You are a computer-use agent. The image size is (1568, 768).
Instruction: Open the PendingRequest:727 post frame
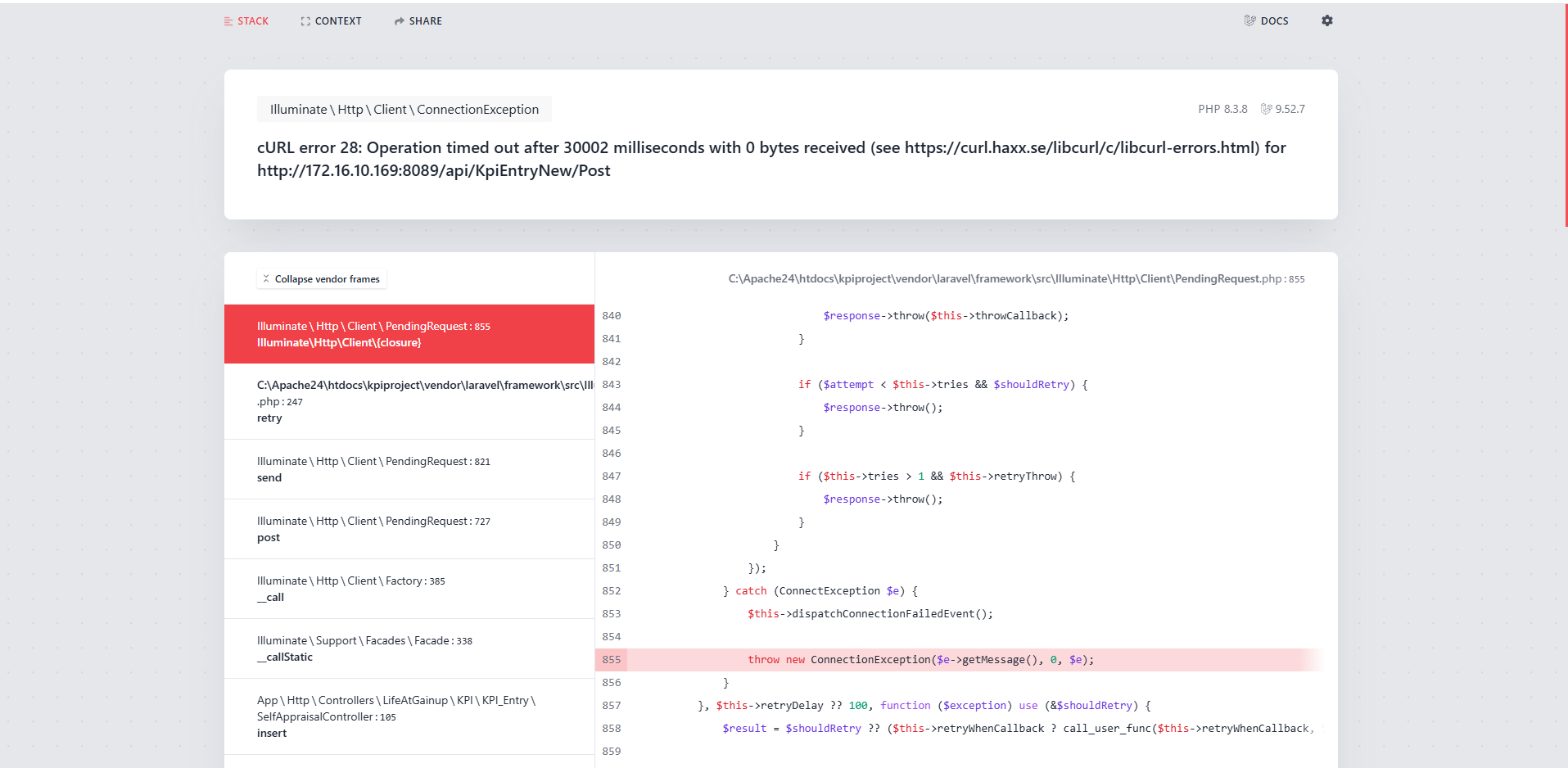[x=409, y=529]
